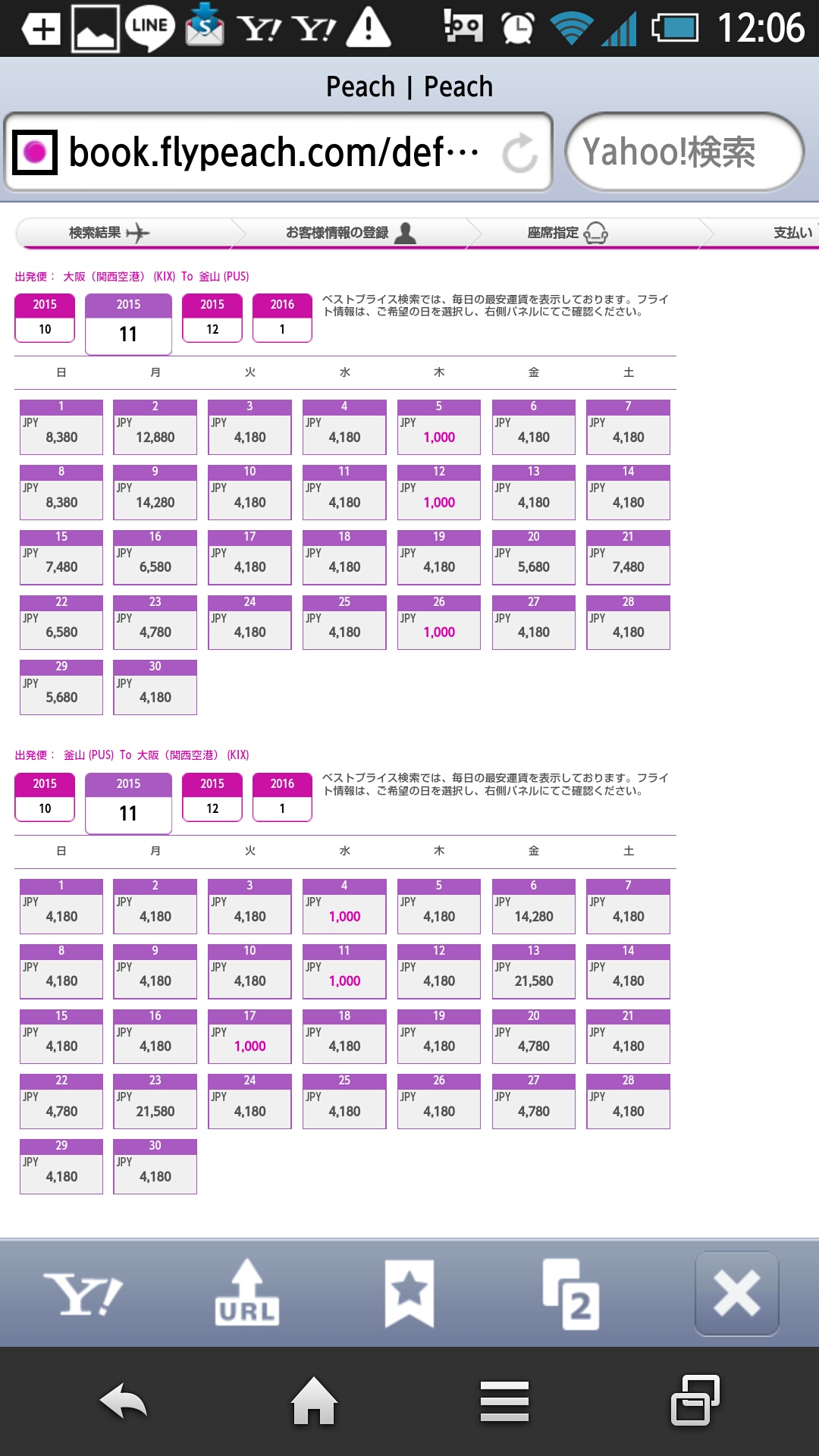Tap the pink site favicon in address bar
Screen dimensions: 819x1456
point(35,152)
